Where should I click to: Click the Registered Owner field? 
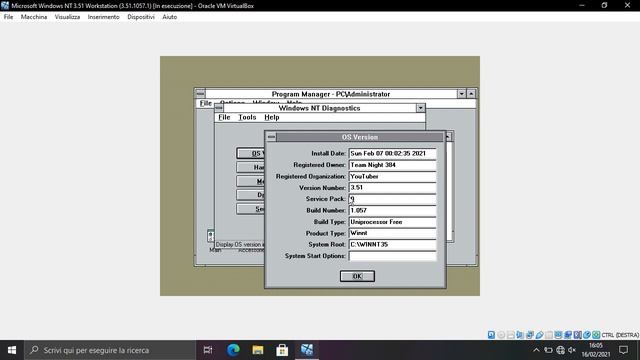(x=392, y=165)
